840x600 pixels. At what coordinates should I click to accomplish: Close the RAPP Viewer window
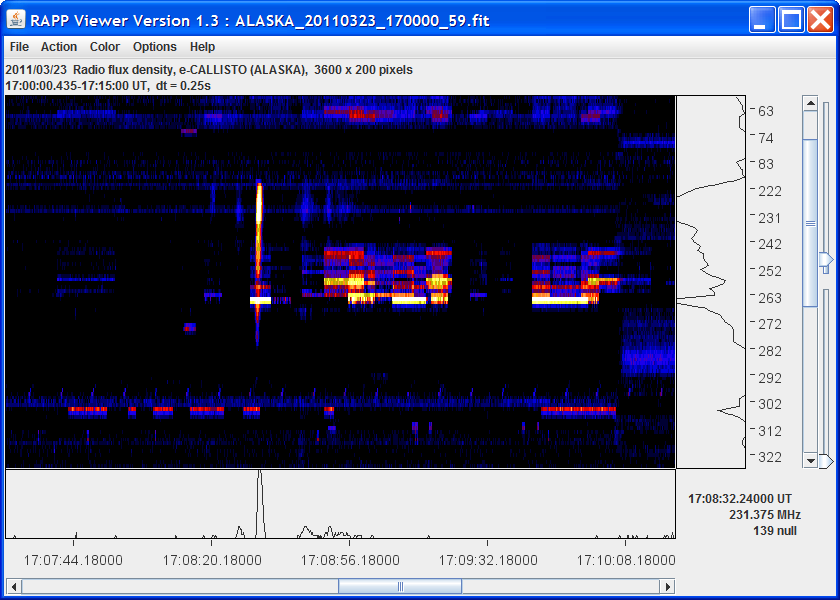[x=820, y=20]
